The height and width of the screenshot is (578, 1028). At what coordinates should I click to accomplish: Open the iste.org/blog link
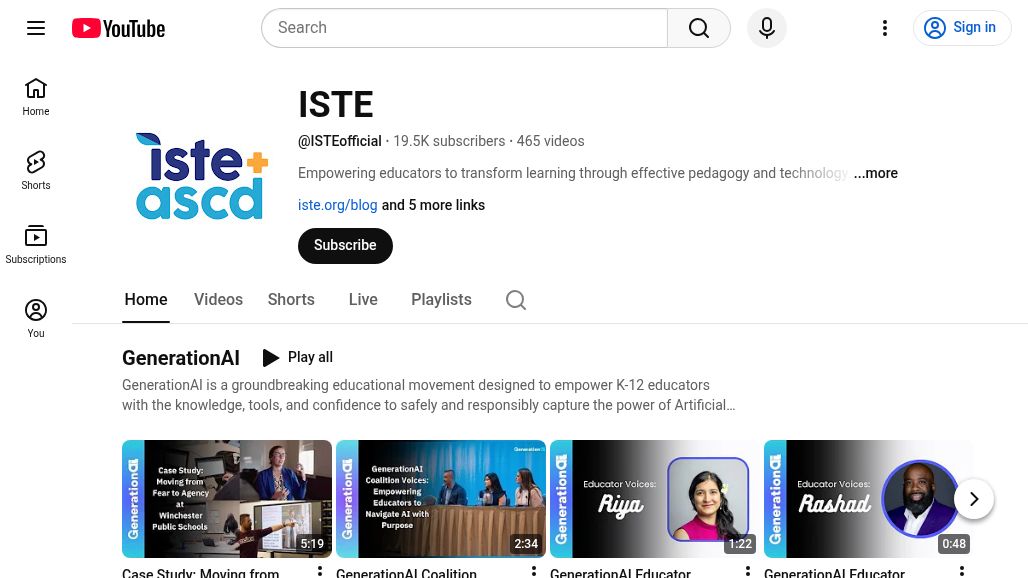click(337, 205)
